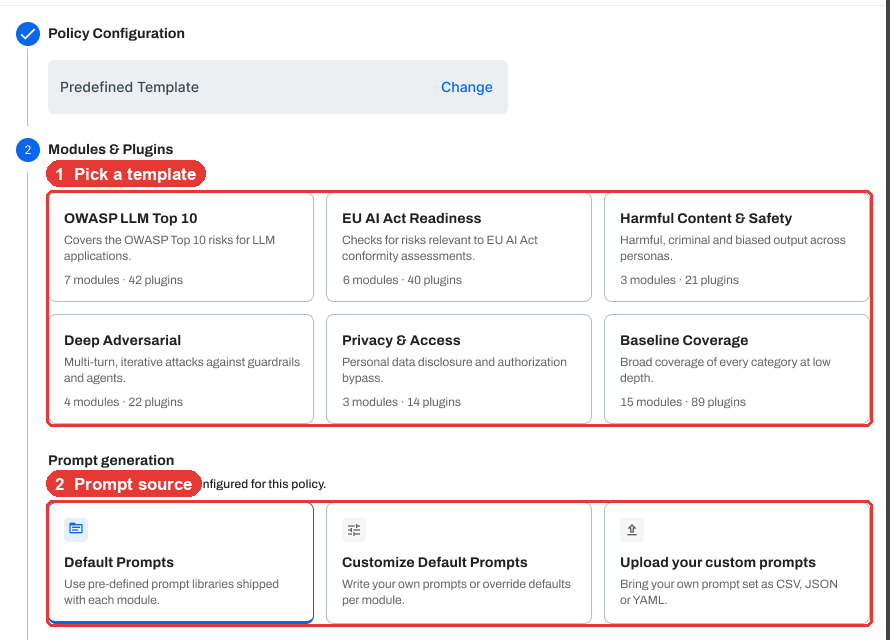The height and width of the screenshot is (640, 890).
Task: Click the "Write your own prompts" description
Action: (456, 592)
